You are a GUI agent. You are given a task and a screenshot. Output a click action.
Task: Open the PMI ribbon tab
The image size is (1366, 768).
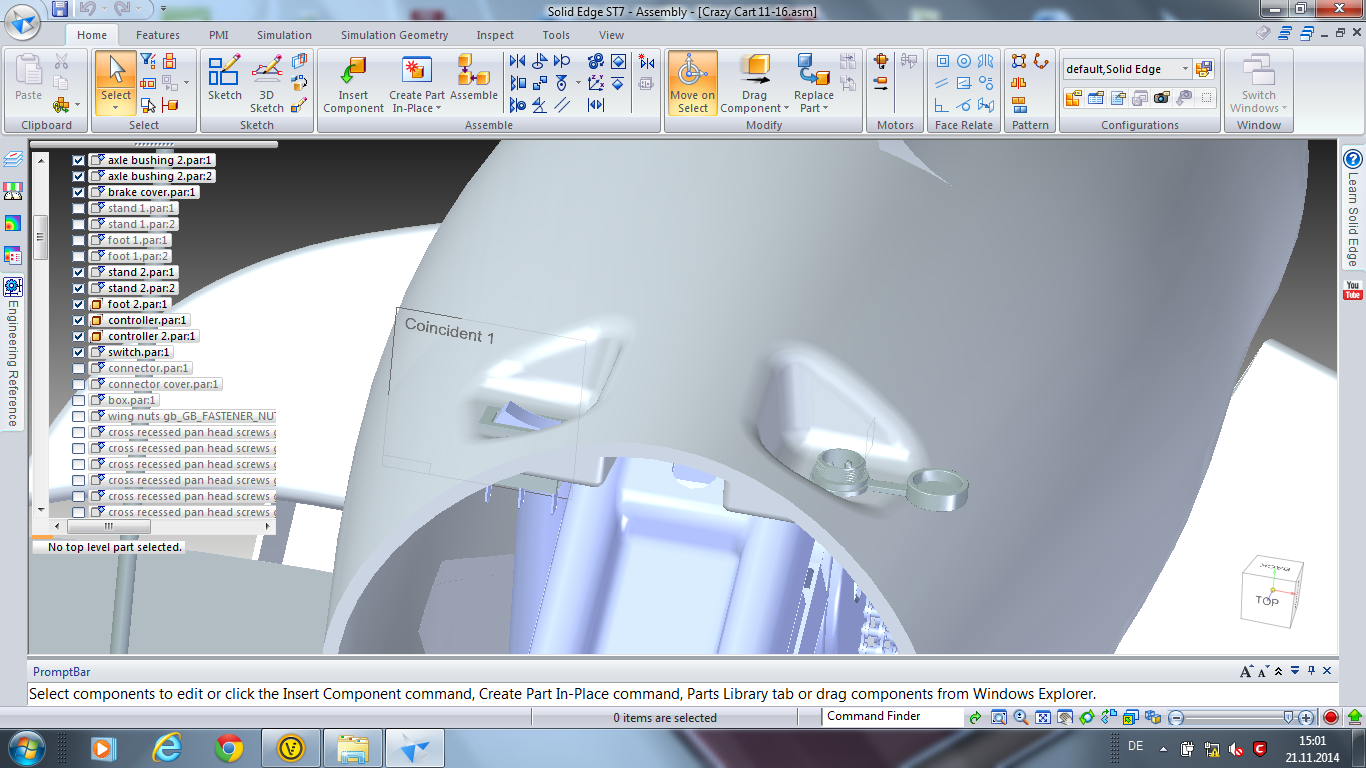218,35
